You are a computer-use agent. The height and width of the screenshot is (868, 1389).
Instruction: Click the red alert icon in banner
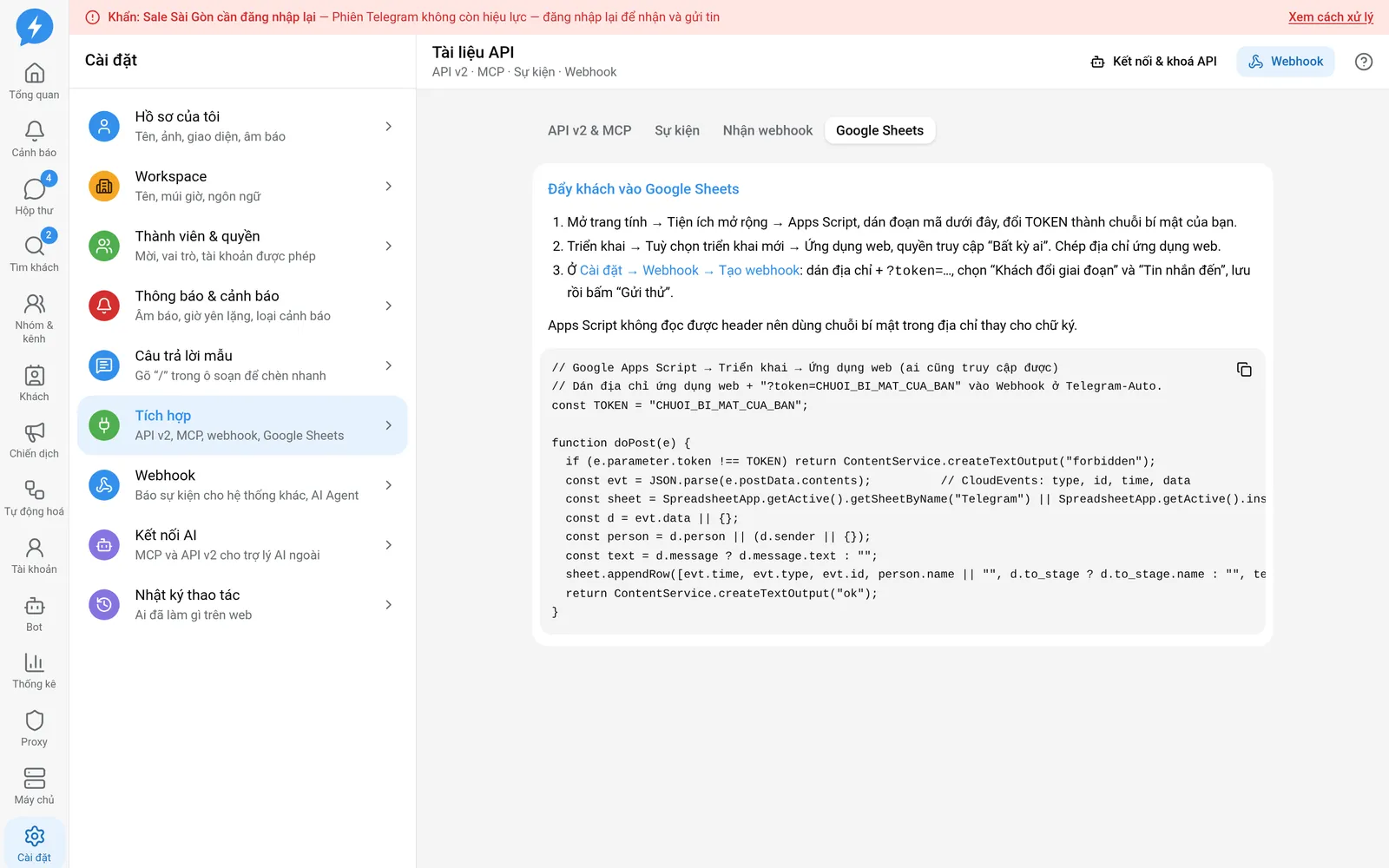click(93, 17)
